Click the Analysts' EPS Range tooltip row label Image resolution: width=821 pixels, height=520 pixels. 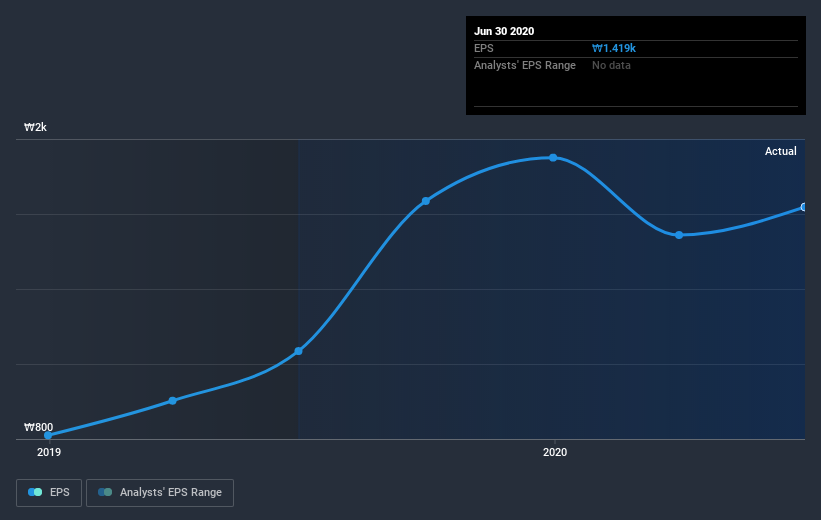click(x=525, y=65)
